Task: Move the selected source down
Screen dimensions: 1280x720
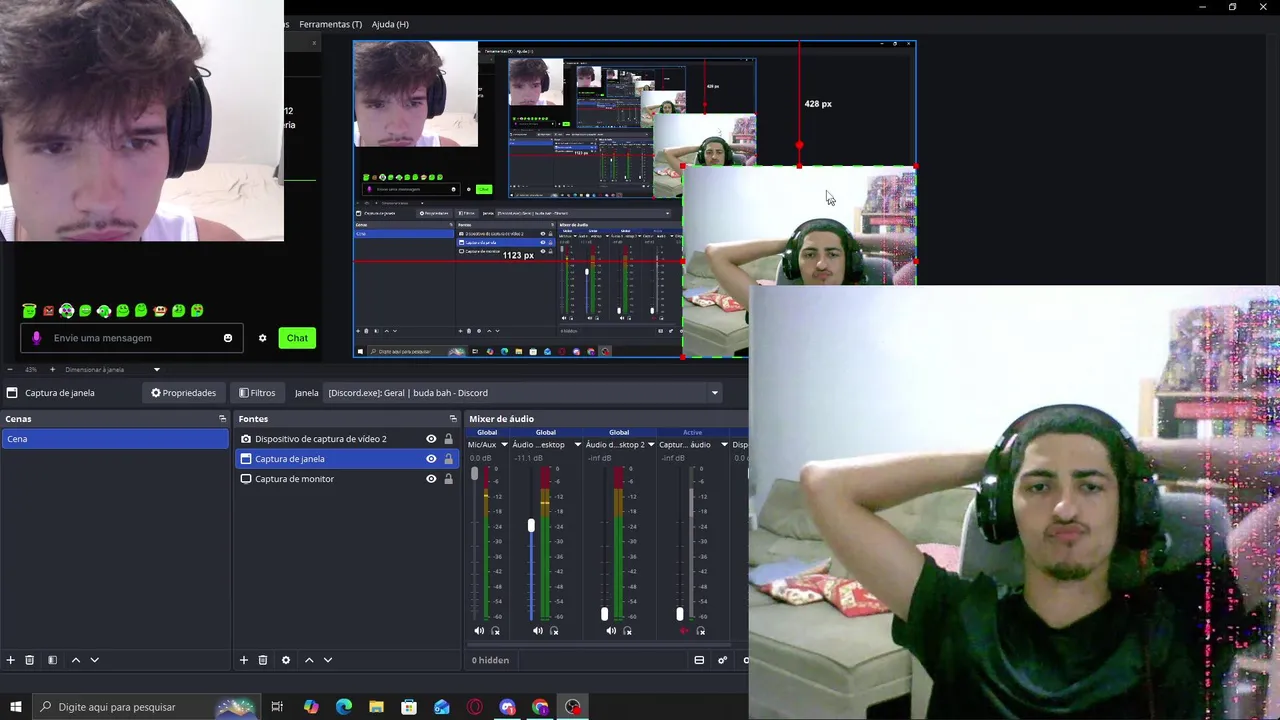Action: tap(327, 660)
